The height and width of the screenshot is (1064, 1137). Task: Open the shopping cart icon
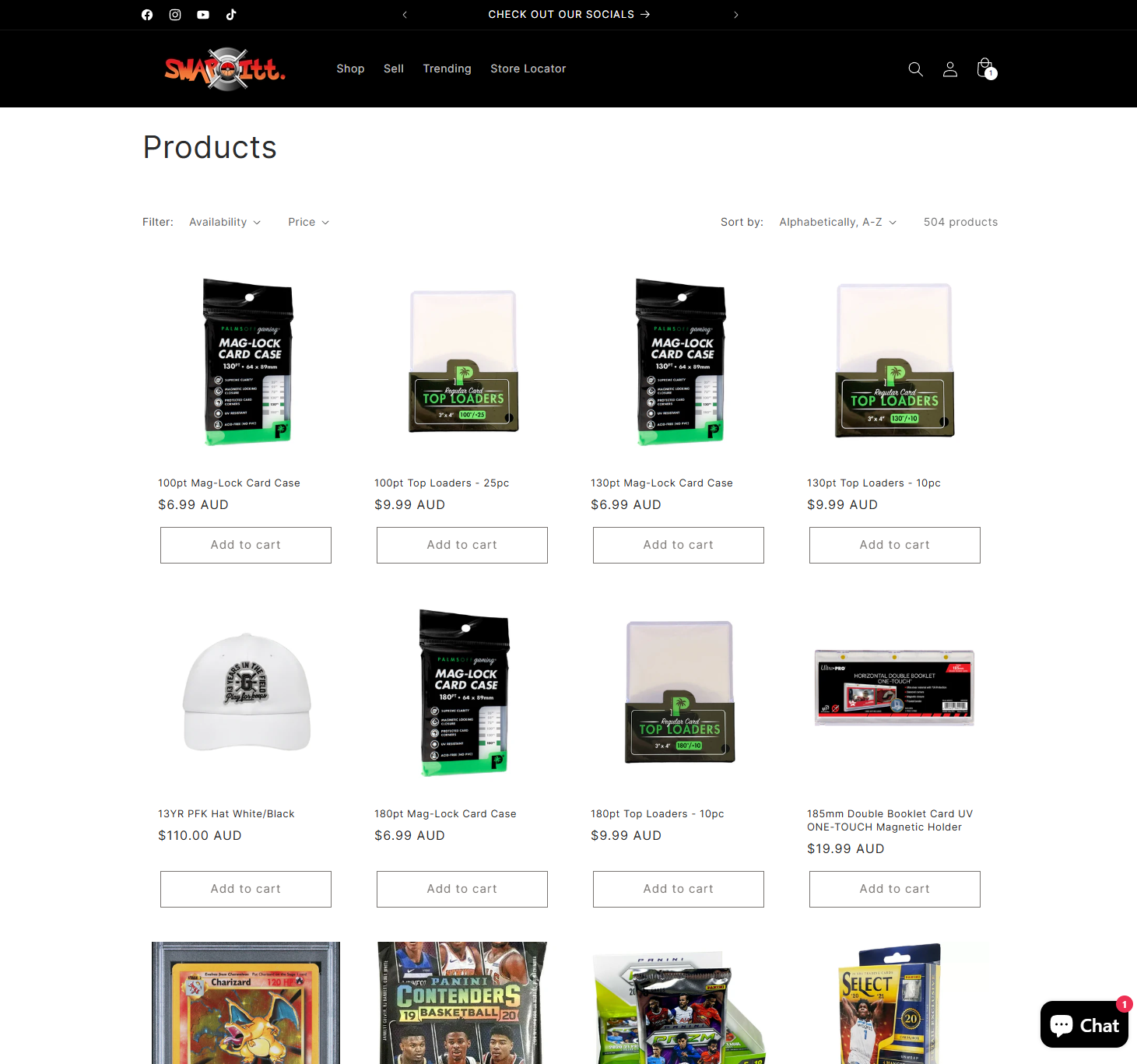click(x=985, y=68)
